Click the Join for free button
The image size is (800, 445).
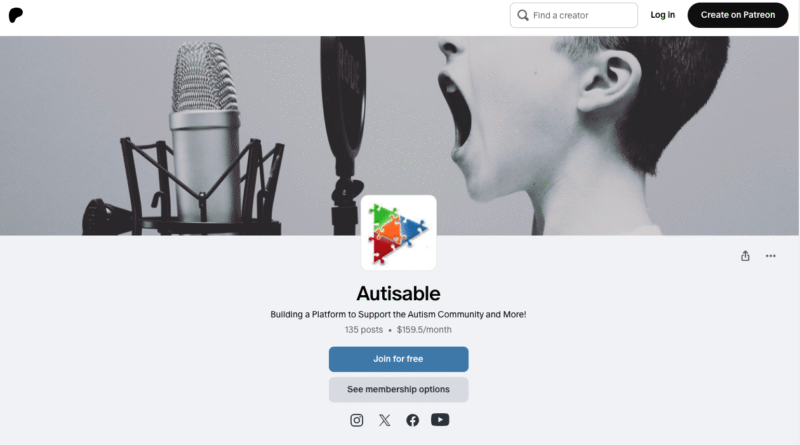398,359
